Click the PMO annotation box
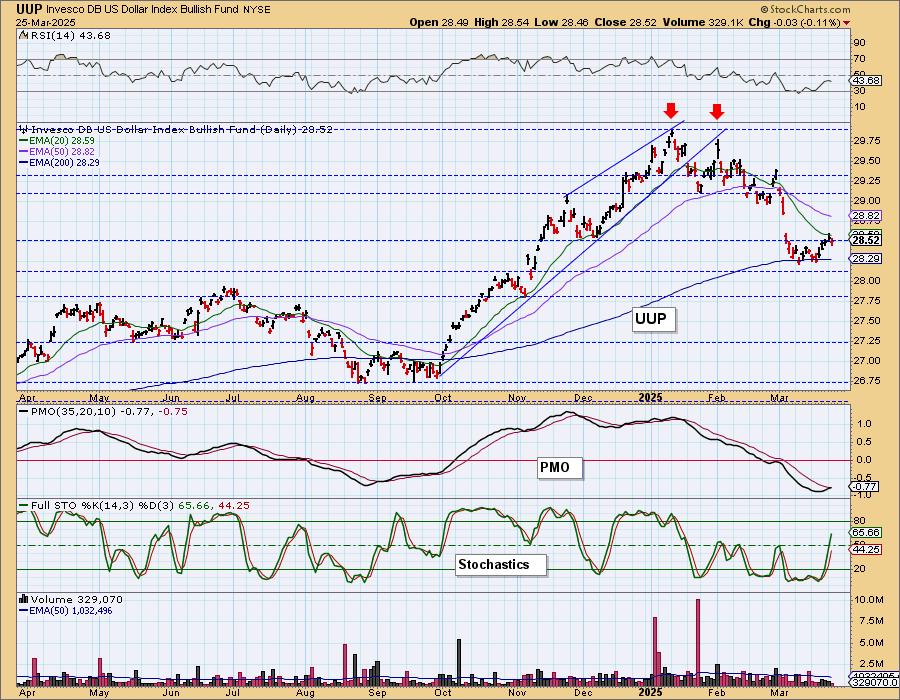900x700 pixels. click(560, 468)
